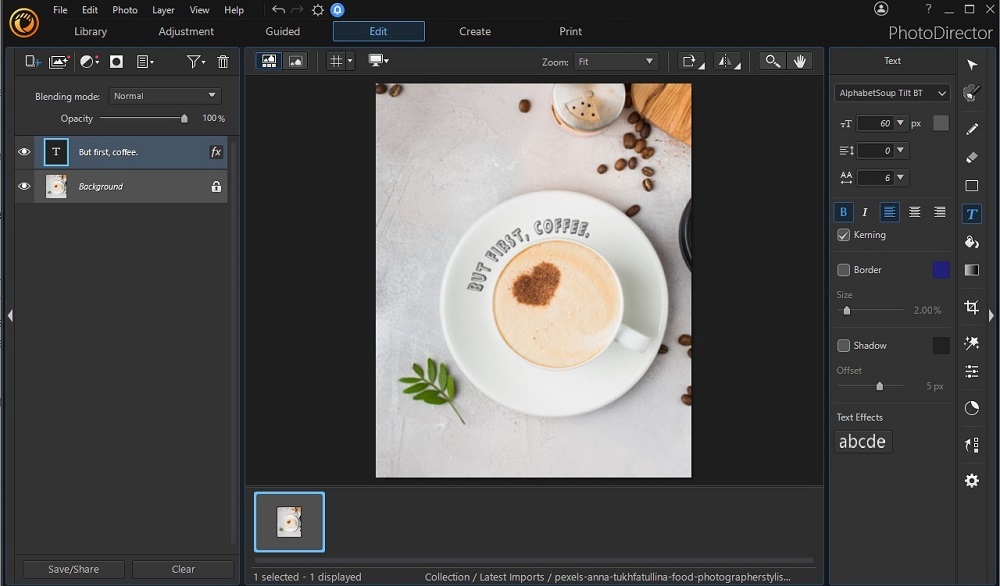Open the Zoom level dropdown

(x=617, y=61)
